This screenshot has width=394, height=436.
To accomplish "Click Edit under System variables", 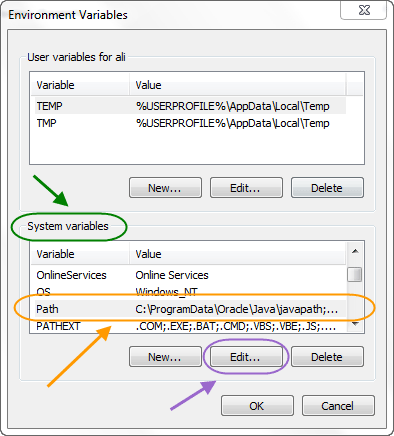I will click(246, 357).
